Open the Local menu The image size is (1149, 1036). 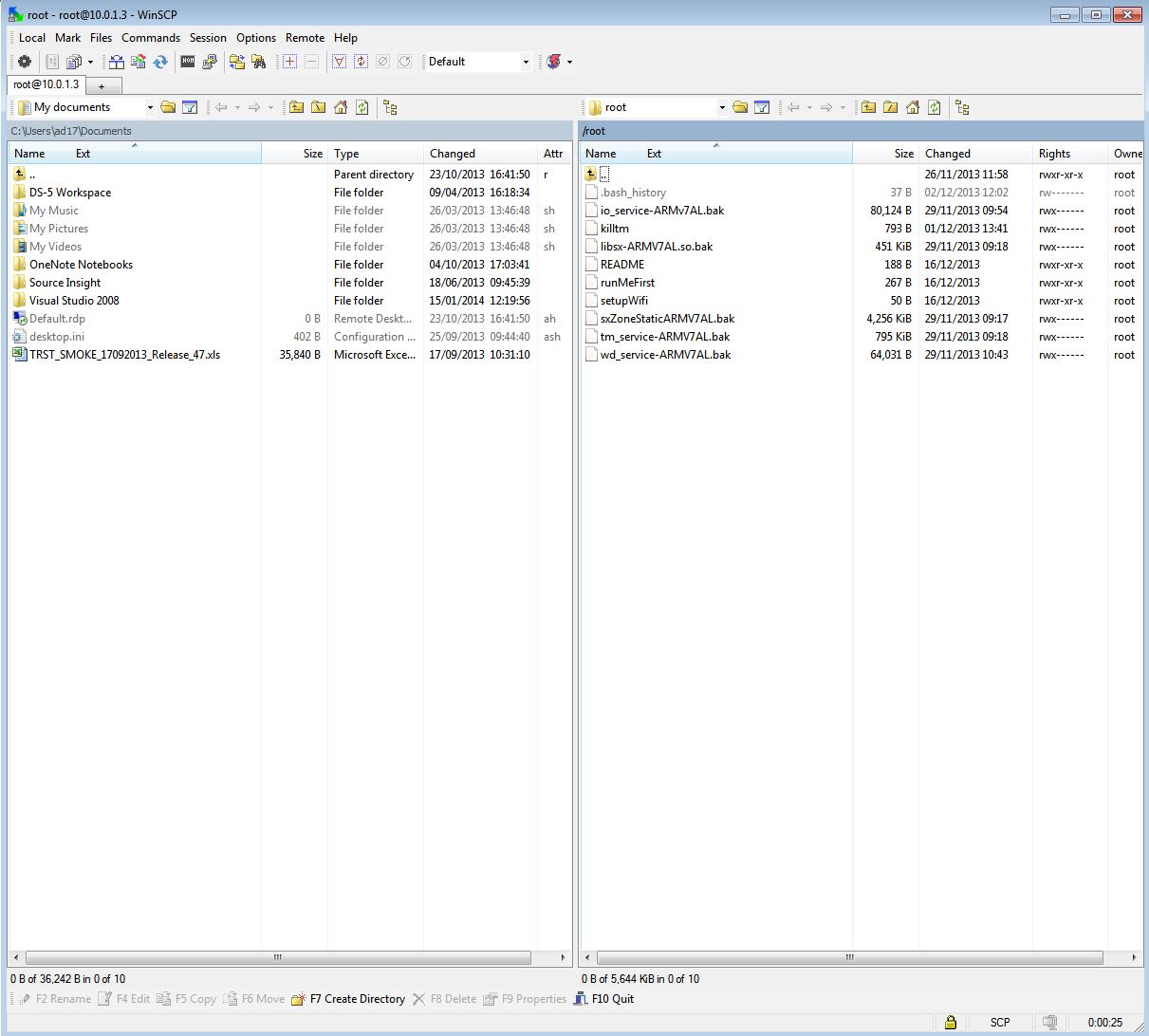32,38
